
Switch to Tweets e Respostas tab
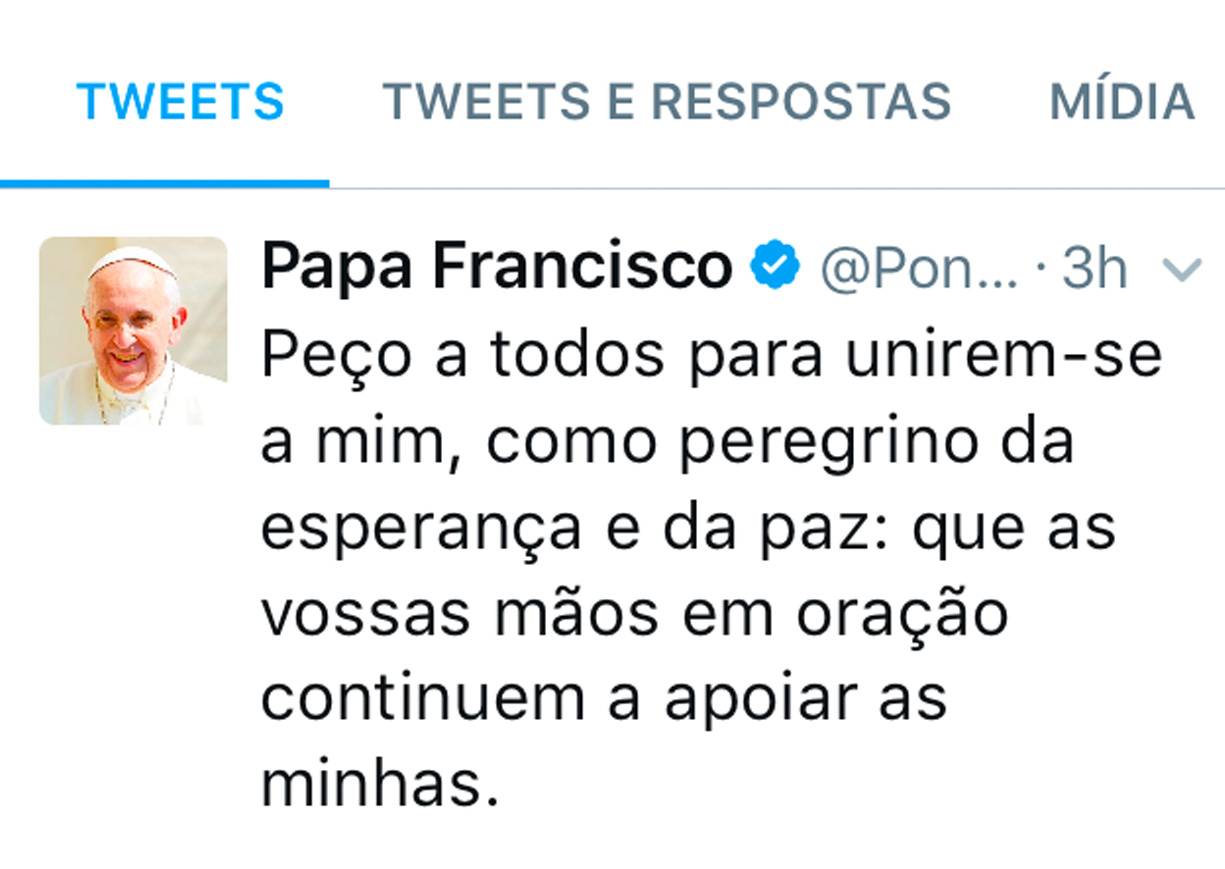coord(667,102)
